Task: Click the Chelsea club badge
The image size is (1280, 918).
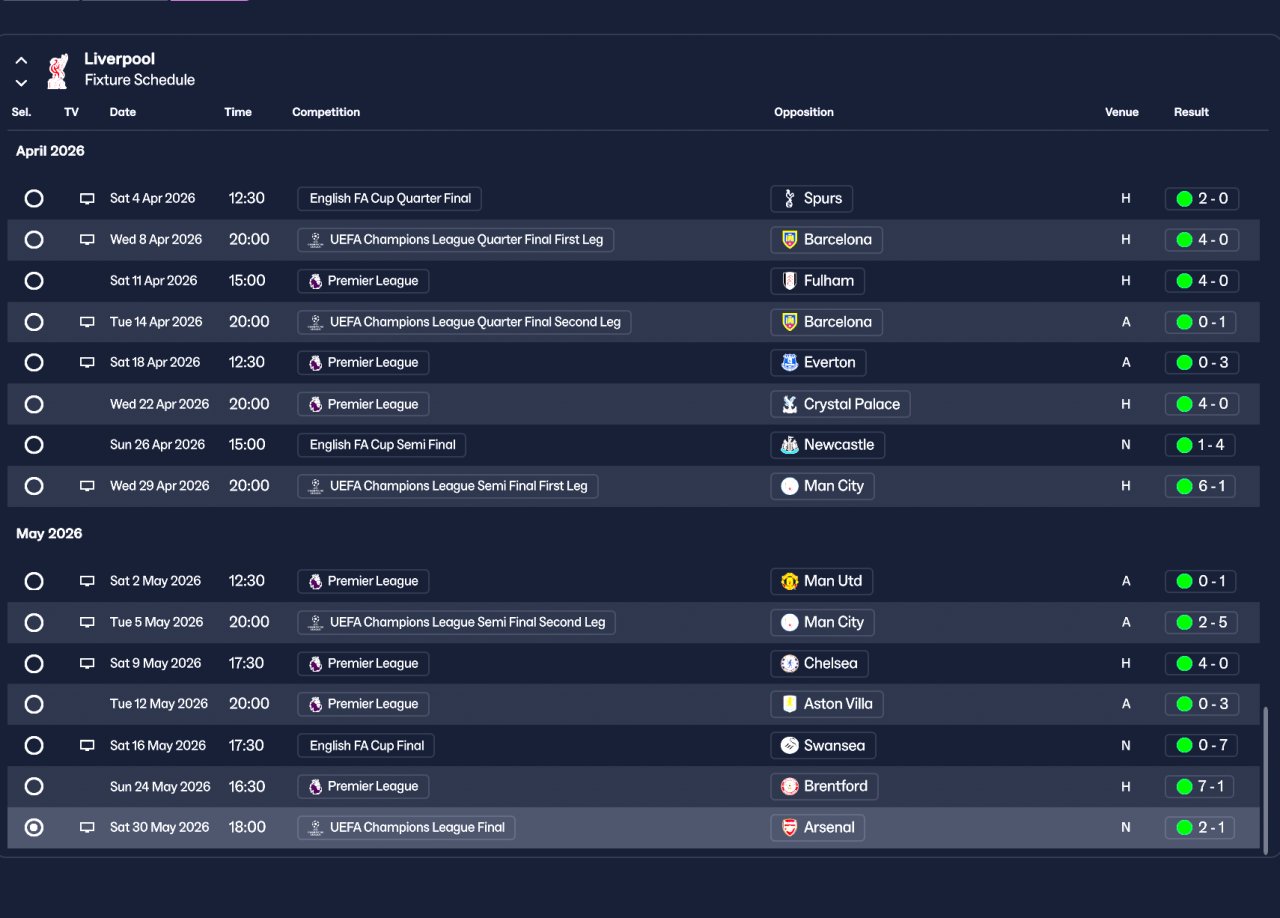Action: click(790, 663)
